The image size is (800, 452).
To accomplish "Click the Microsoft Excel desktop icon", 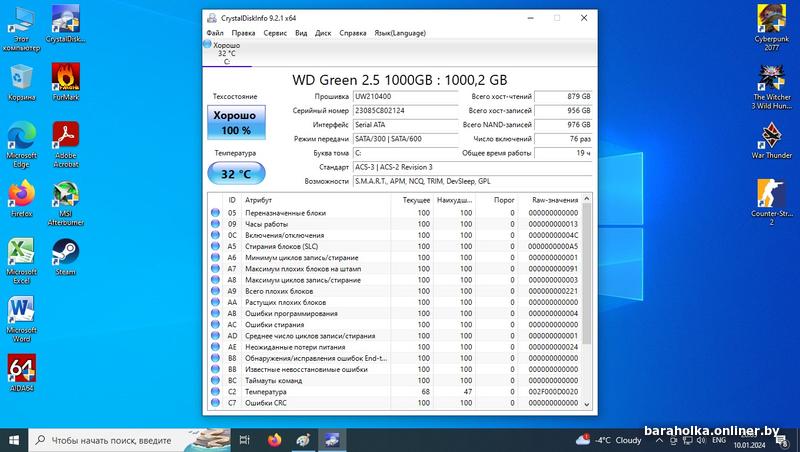I will [21, 261].
